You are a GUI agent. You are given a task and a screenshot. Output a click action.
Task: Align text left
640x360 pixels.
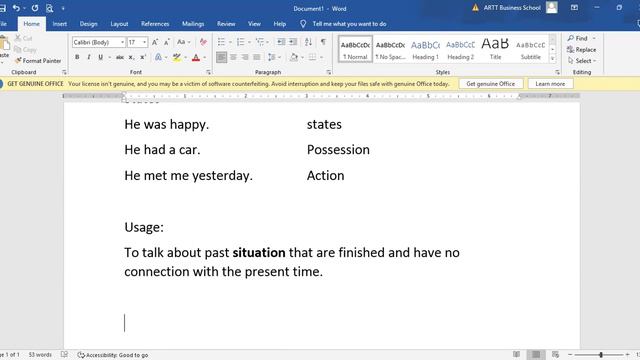coord(221,57)
